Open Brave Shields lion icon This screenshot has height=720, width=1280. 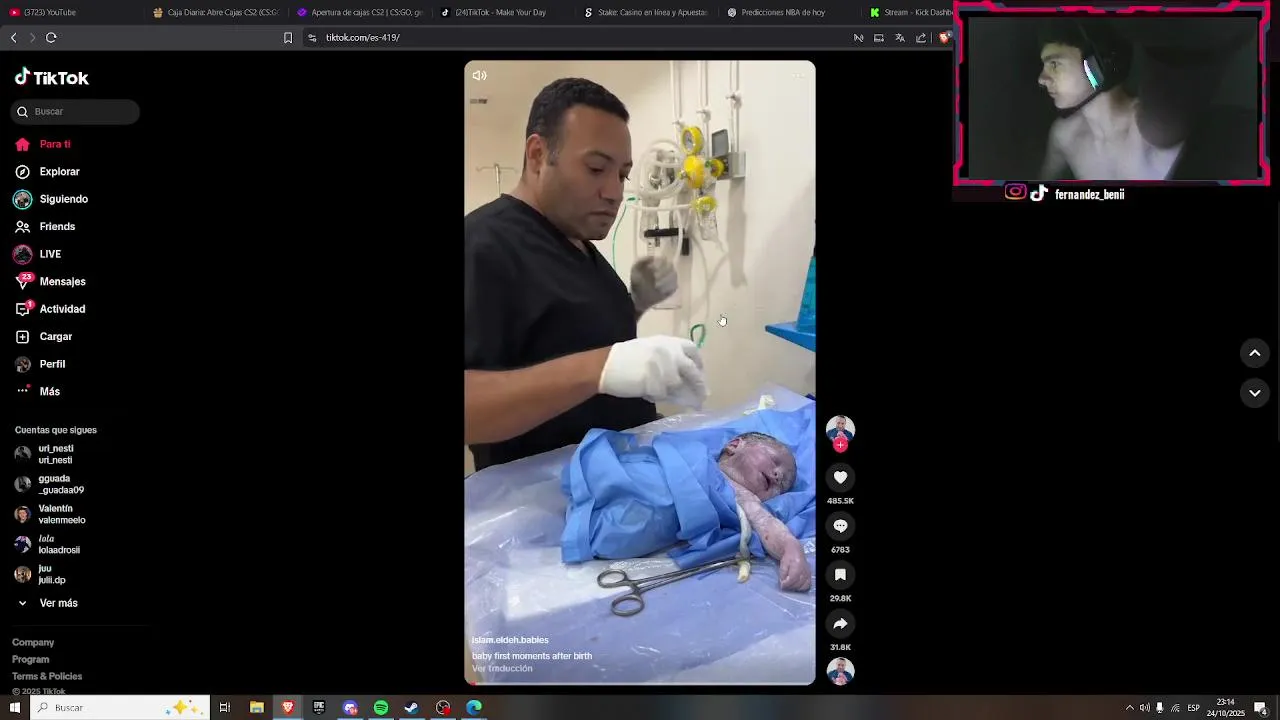(943, 37)
